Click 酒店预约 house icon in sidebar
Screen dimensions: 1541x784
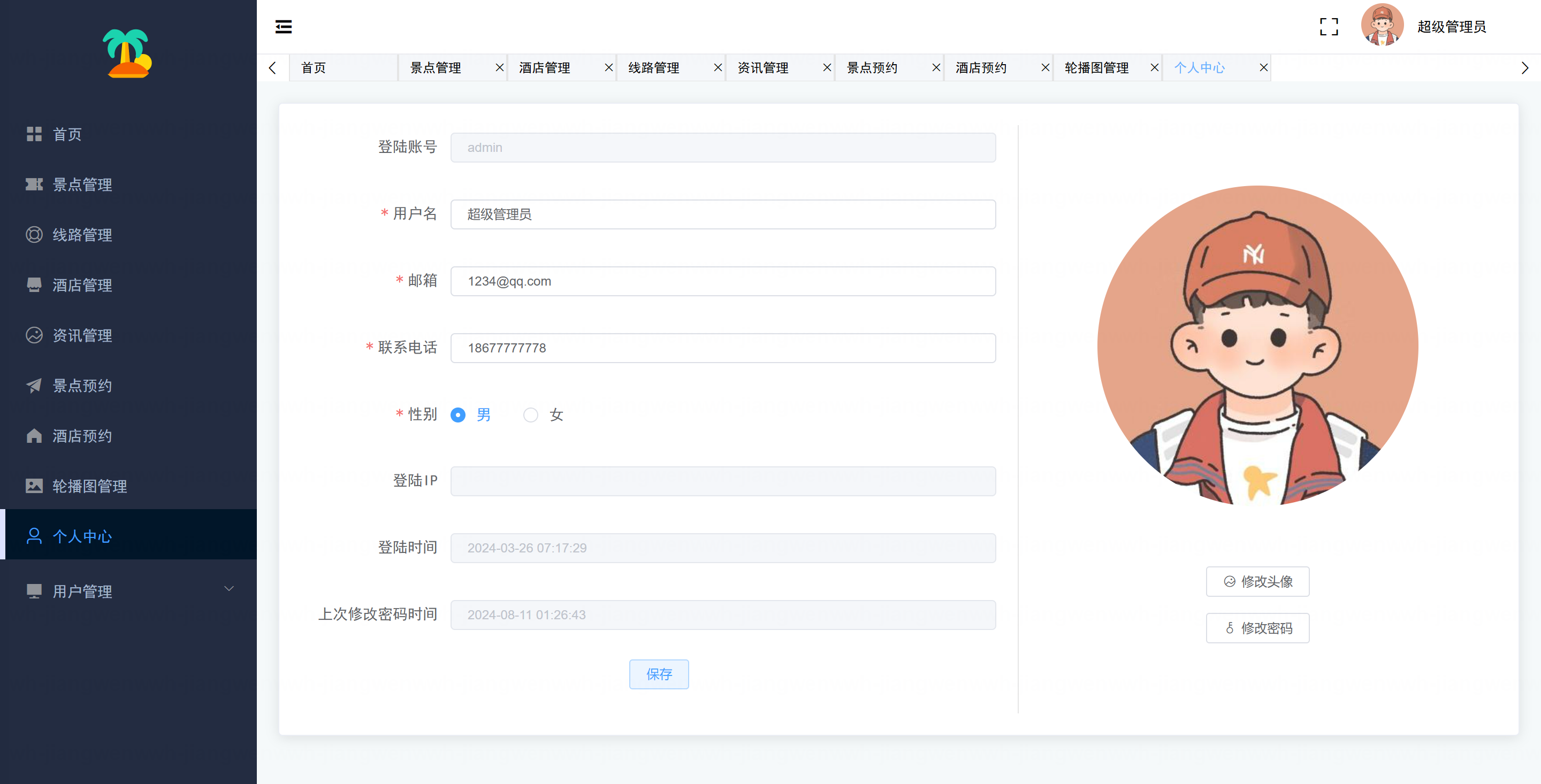(x=34, y=436)
